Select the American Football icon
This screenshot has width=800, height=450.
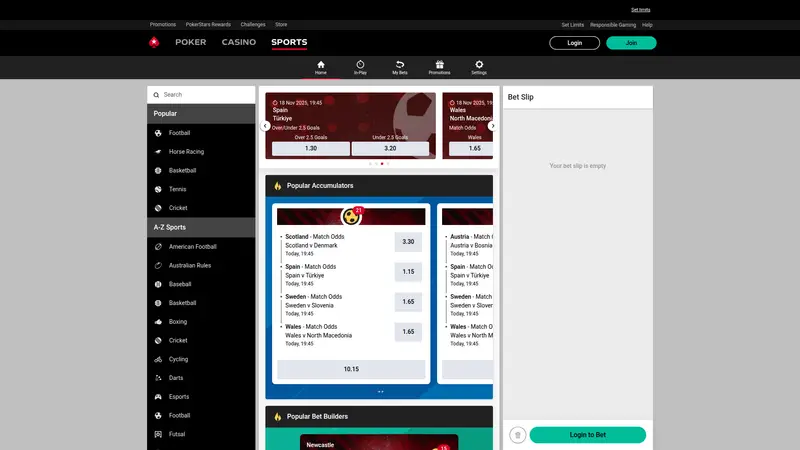pyautogui.click(x=158, y=246)
